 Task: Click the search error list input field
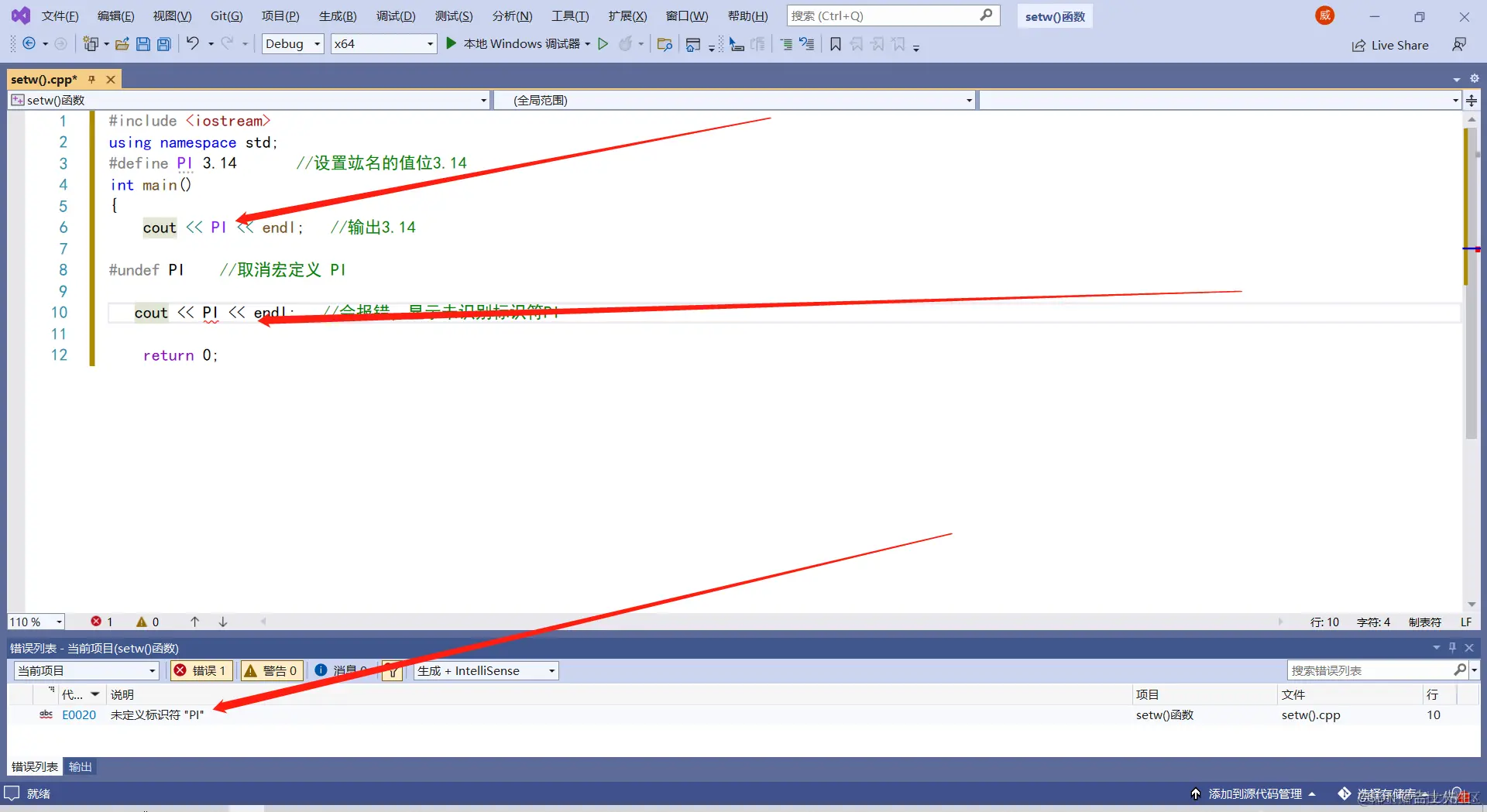(1371, 670)
